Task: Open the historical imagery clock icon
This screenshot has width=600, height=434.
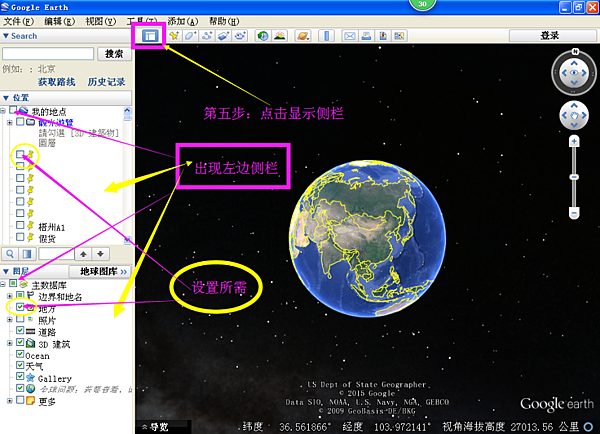Action: pos(263,36)
